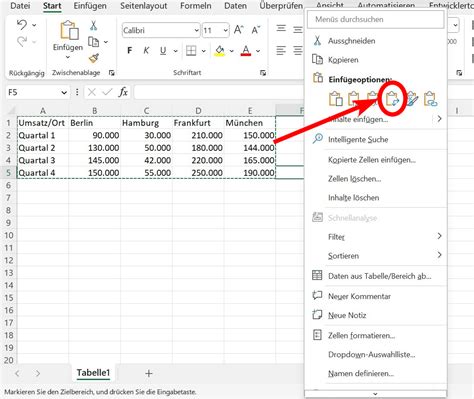Click the fx insert function icon
The height and width of the screenshot is (399, 474).
point(123,92)
